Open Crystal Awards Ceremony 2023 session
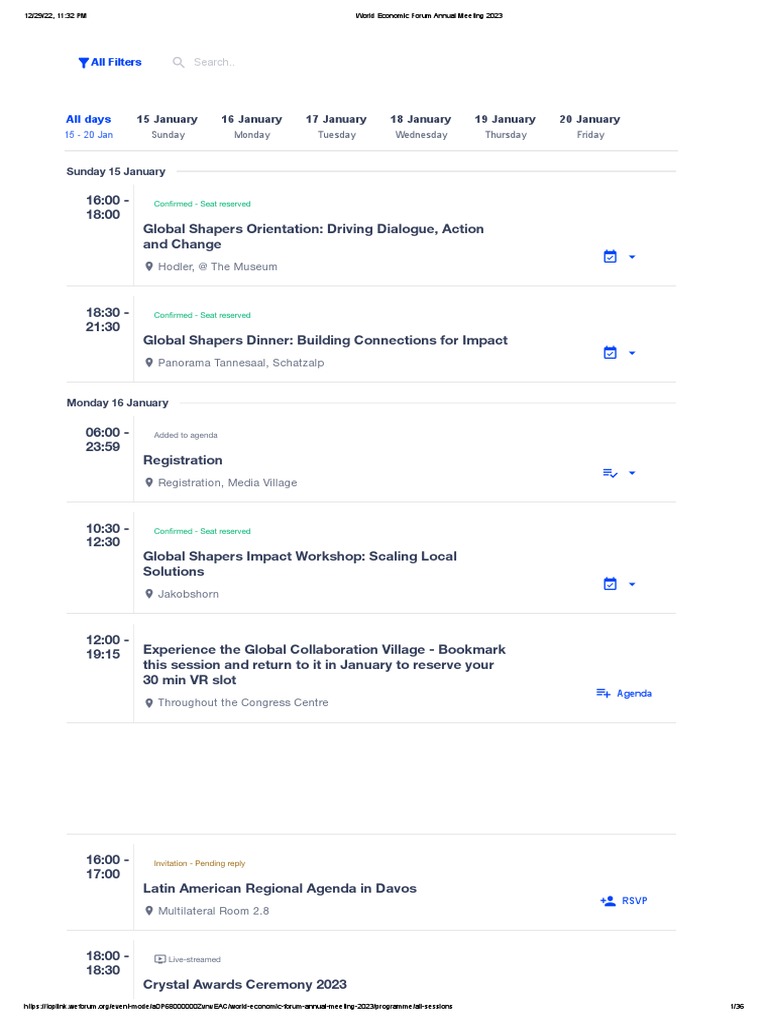This screenshot has width=768, height=1024. [x=245, y=984]
